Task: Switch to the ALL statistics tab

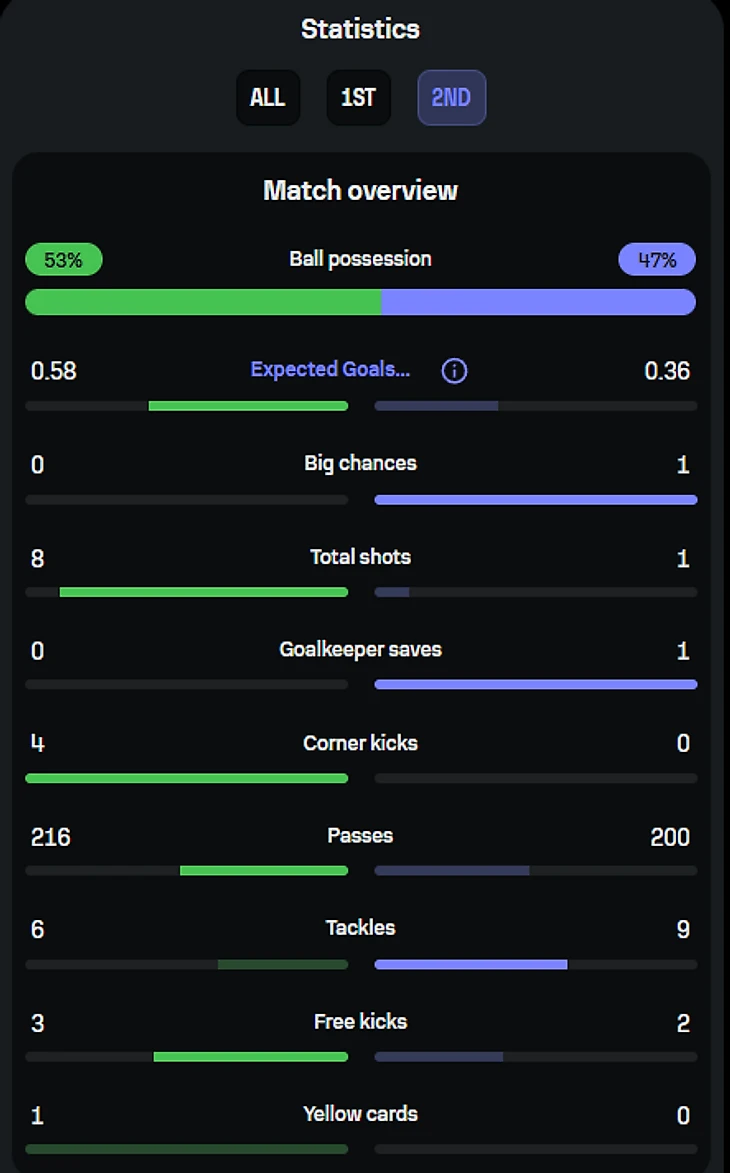Action: pyautogui.click(x=268, y=98)
